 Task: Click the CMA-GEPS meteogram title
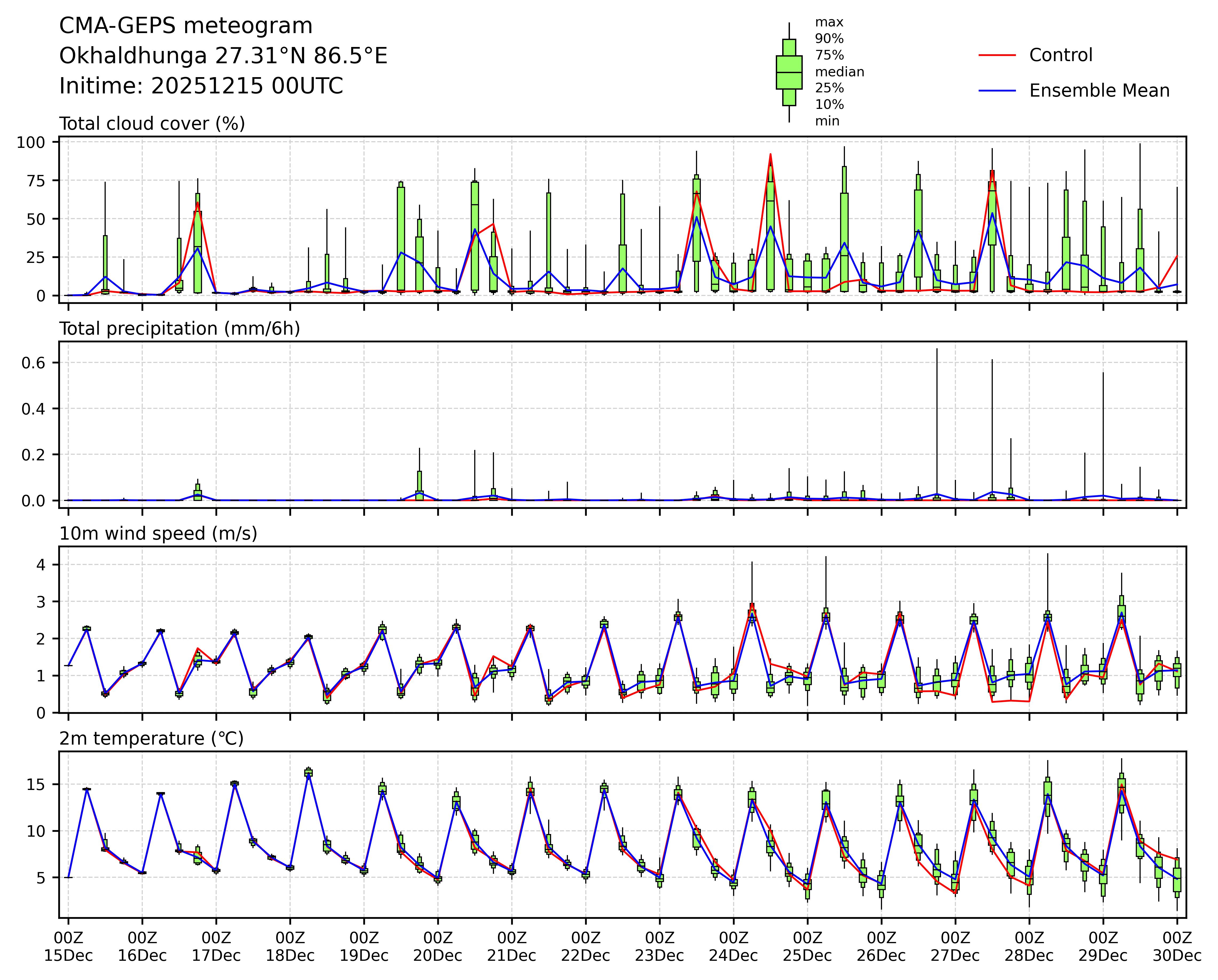pos(186,26)
